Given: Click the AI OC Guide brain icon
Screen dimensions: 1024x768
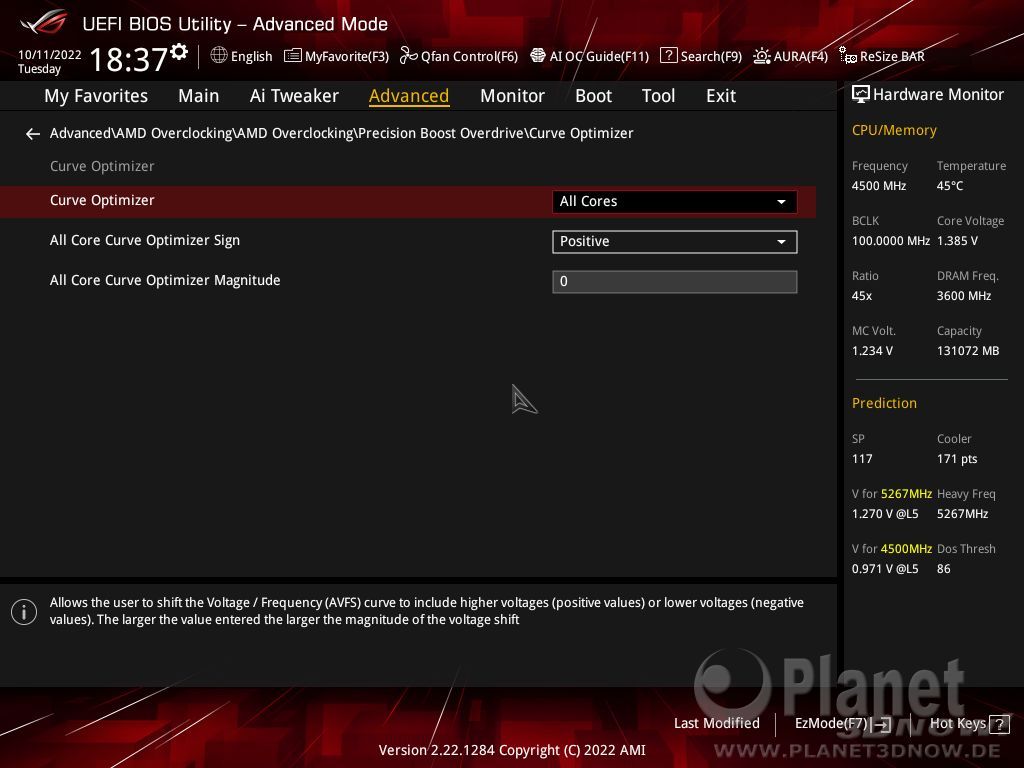Looking at the screenshot, I should 537,56.
